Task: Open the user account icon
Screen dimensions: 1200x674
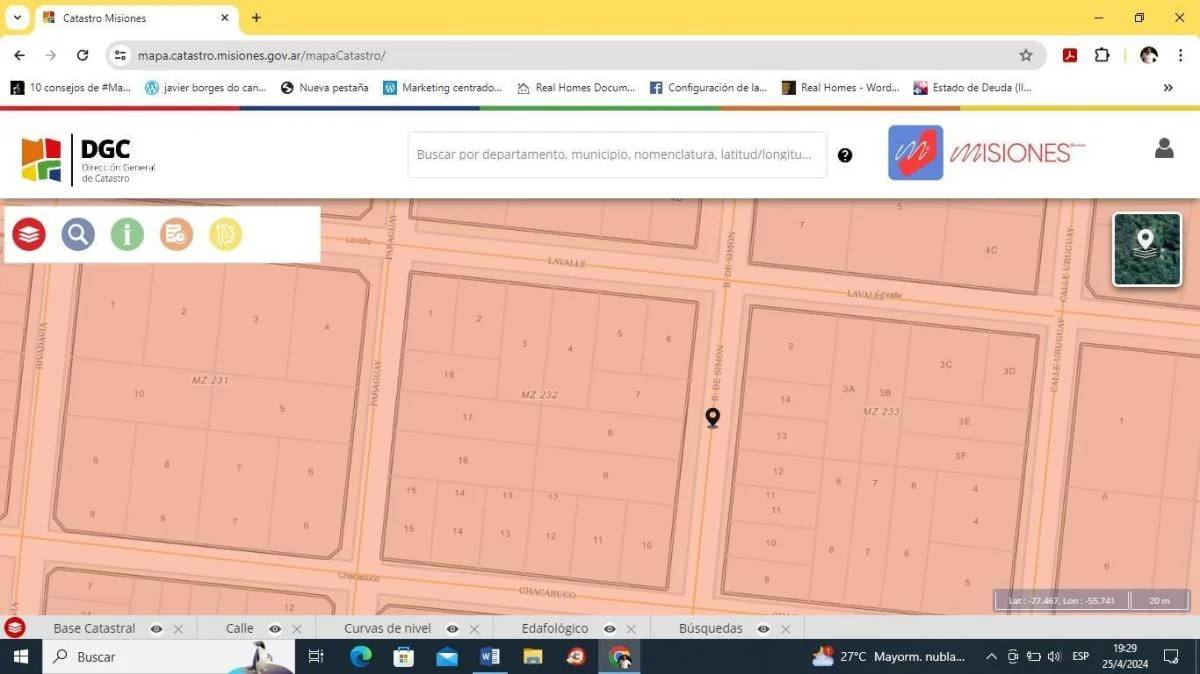Action: tap(1164, 148)
